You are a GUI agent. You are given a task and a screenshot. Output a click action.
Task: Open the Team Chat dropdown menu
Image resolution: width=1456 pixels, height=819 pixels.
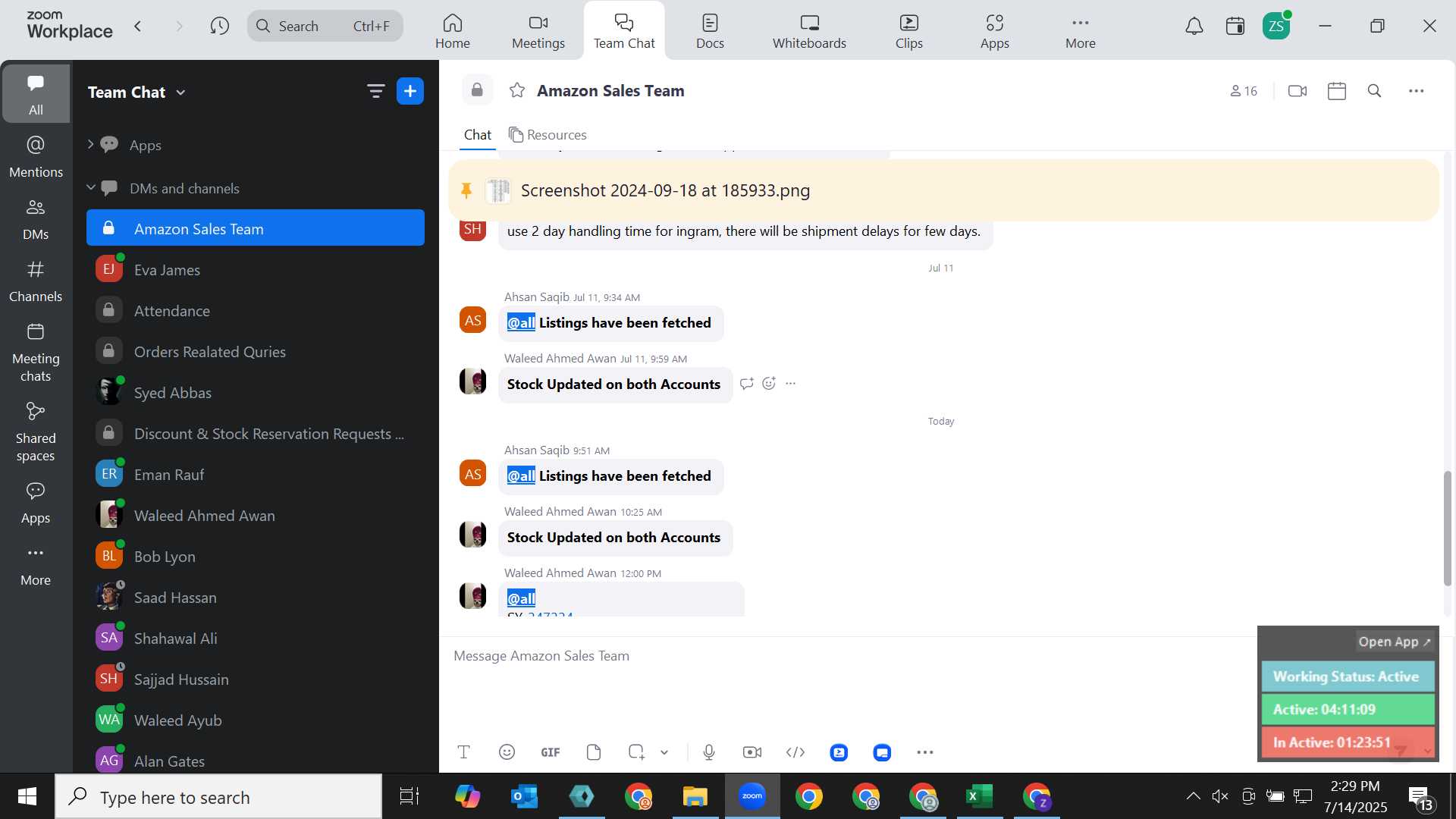(136, 93)
